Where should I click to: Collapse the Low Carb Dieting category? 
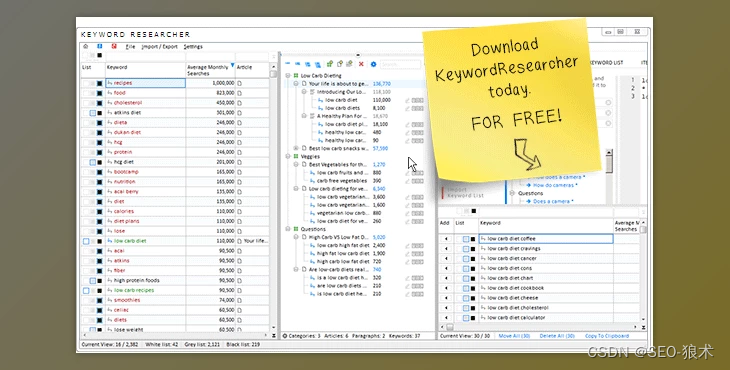pyautogui.click(x=288, y=75)
